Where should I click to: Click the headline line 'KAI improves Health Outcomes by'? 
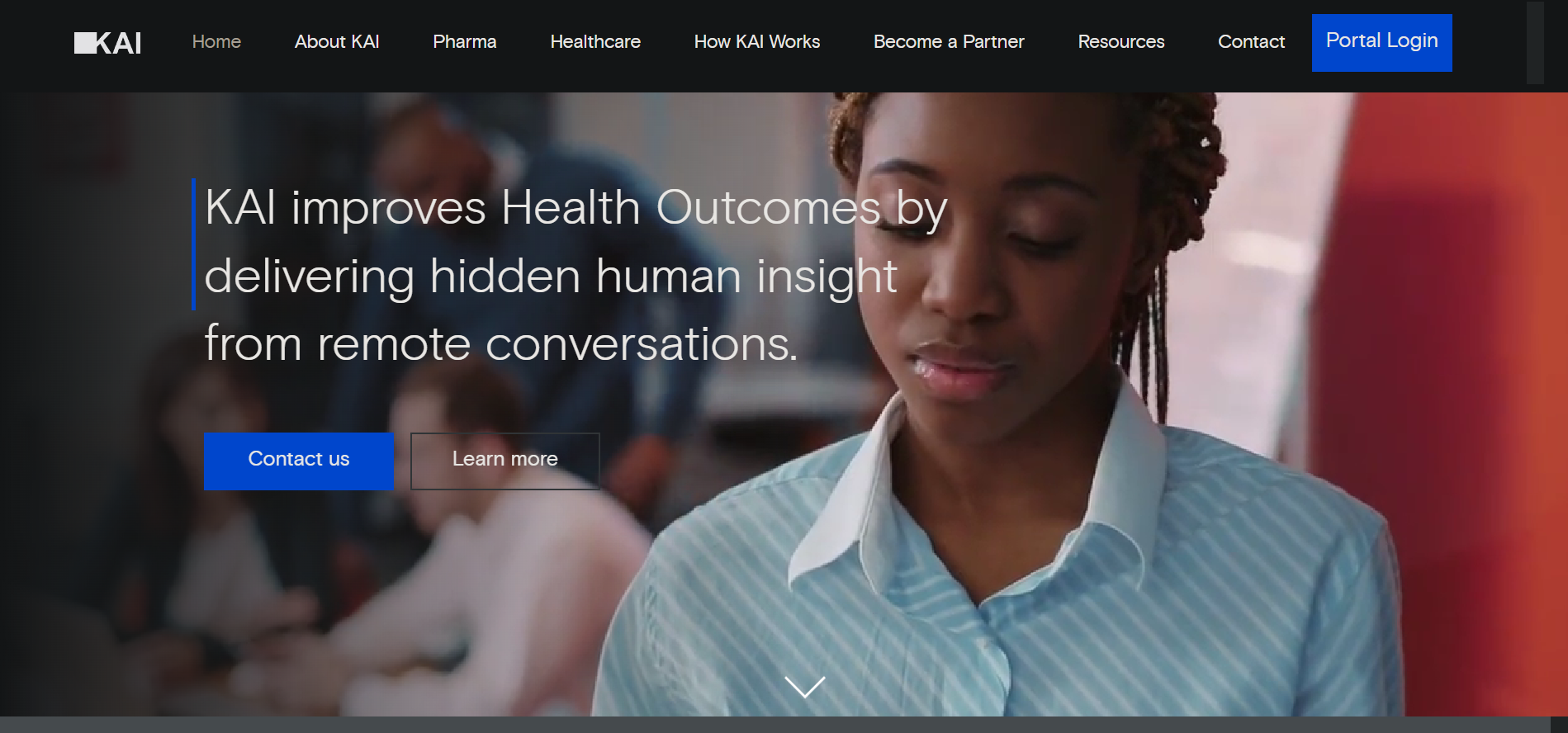click(x=576, y=208)
